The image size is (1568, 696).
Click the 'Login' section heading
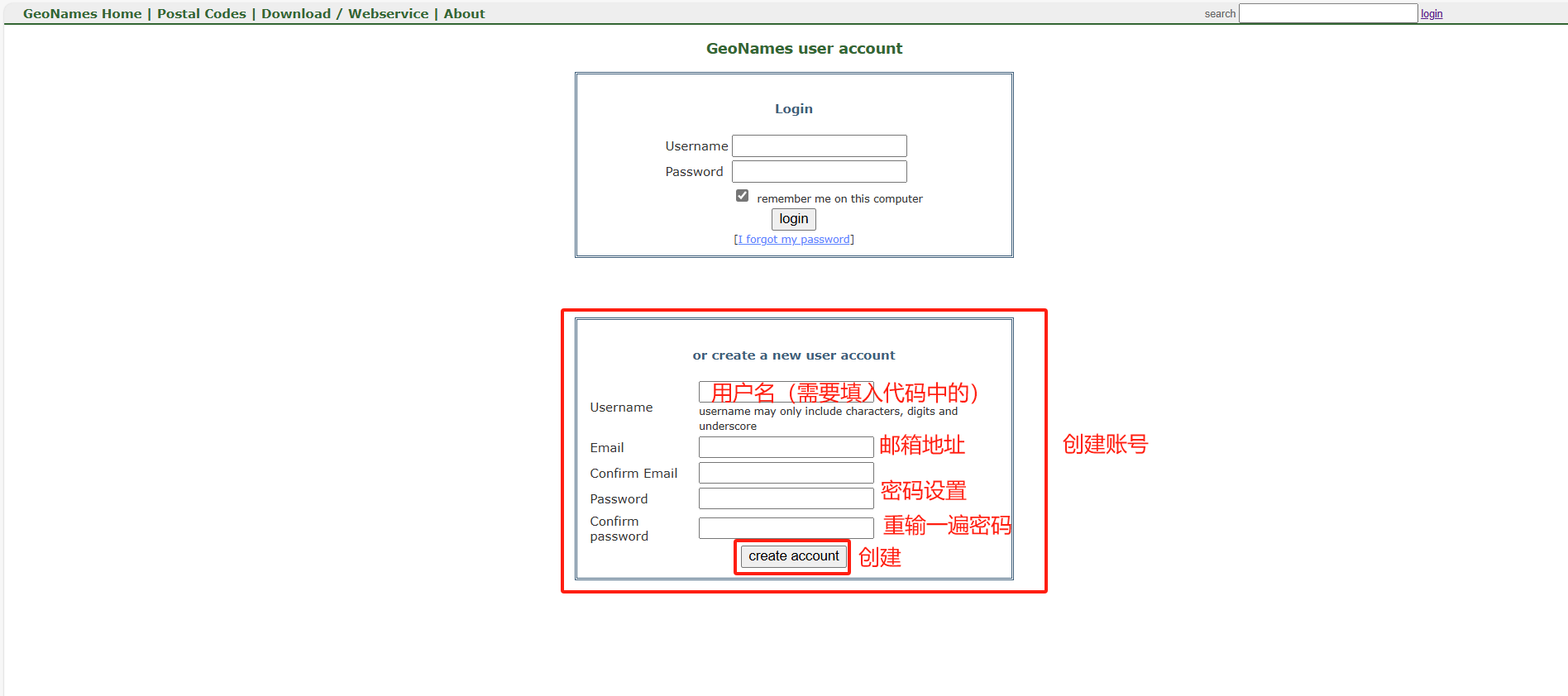tap(794, 109)
